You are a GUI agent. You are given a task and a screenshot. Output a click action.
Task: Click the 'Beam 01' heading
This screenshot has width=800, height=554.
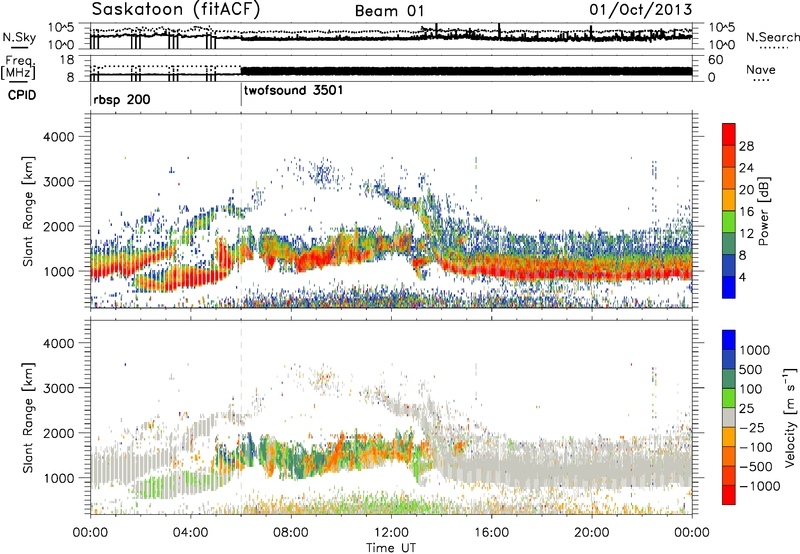pyautogui.click(x=389, y=11)
